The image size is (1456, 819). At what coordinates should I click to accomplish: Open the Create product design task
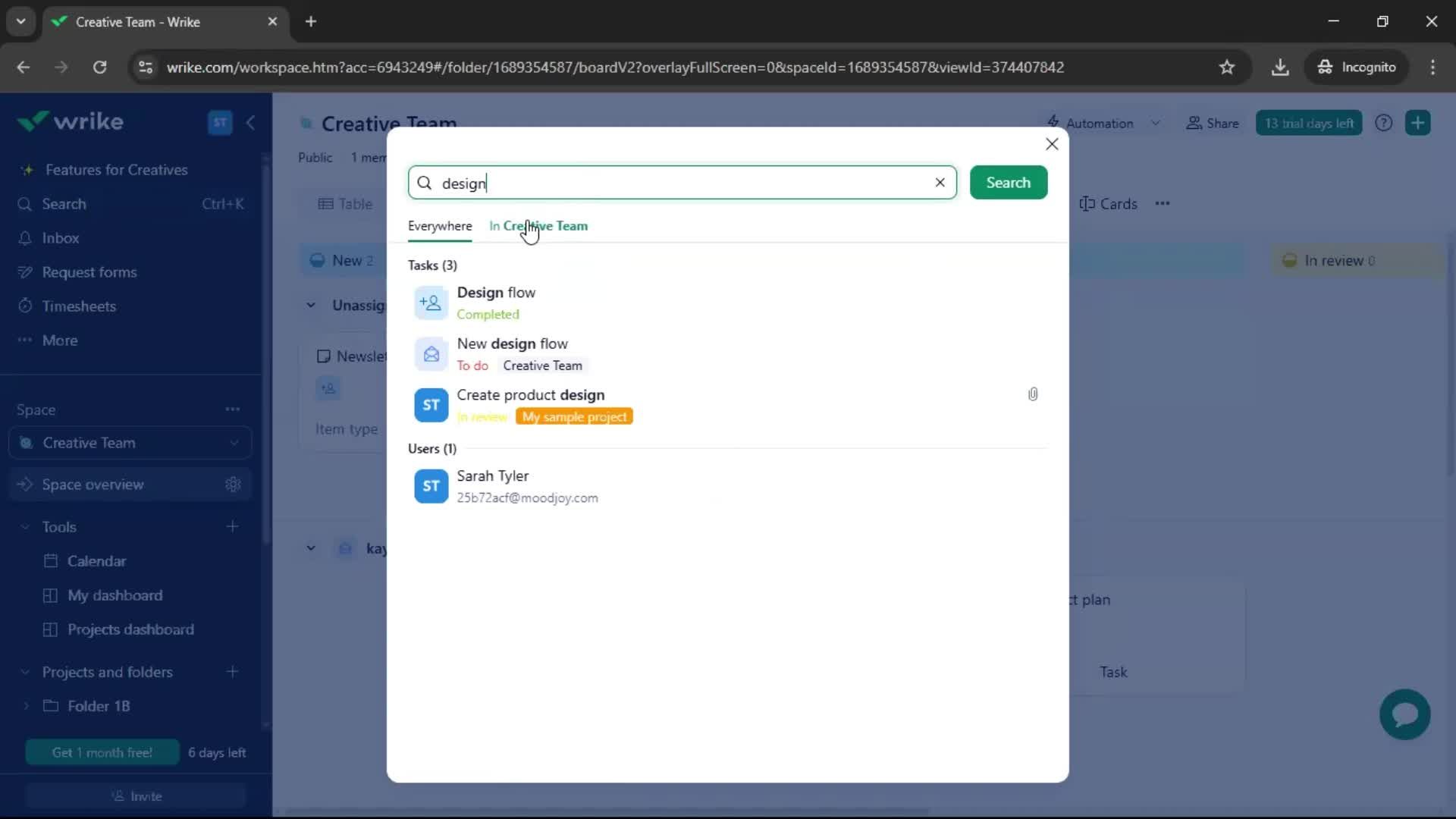tap(726, 405)
